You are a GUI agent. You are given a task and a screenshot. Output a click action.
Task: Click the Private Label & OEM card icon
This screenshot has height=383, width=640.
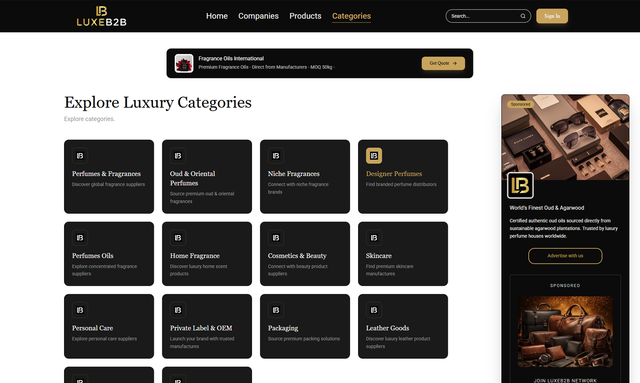178,310
